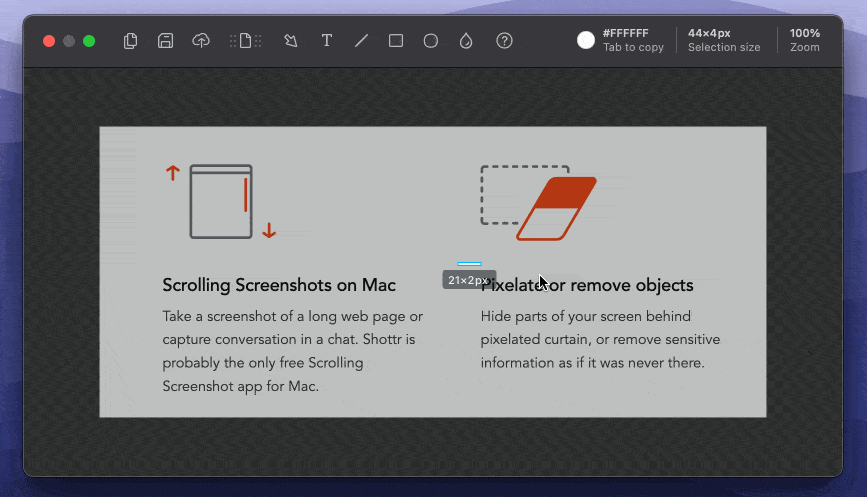Select the blur droplet tool
The height and width of the screenshot is (497, 867).
(x=465, y=41)
